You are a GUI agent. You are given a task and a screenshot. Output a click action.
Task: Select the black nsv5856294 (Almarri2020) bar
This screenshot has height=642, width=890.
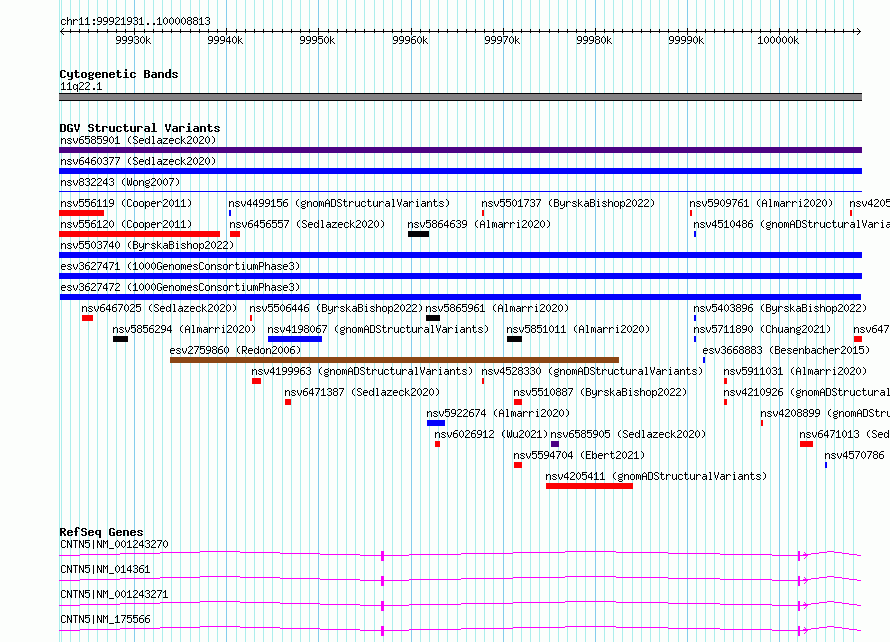pyautogui.click(x=120, y=339)
